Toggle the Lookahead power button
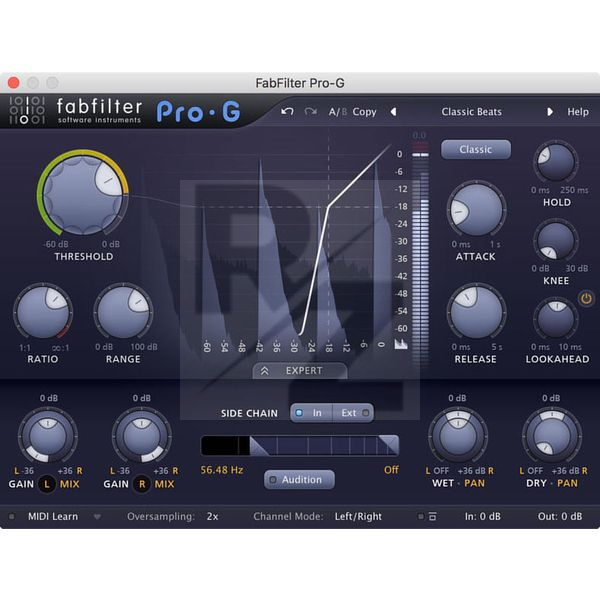The width and height of the screenshot is (600, 600). point(586,298)
